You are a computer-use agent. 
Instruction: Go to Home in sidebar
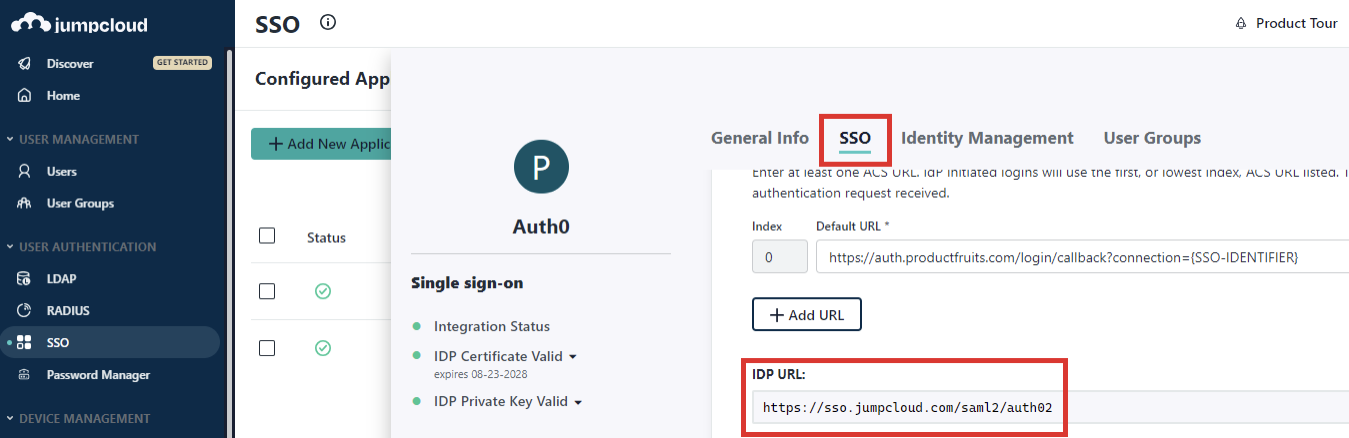[x=63, y=96]
